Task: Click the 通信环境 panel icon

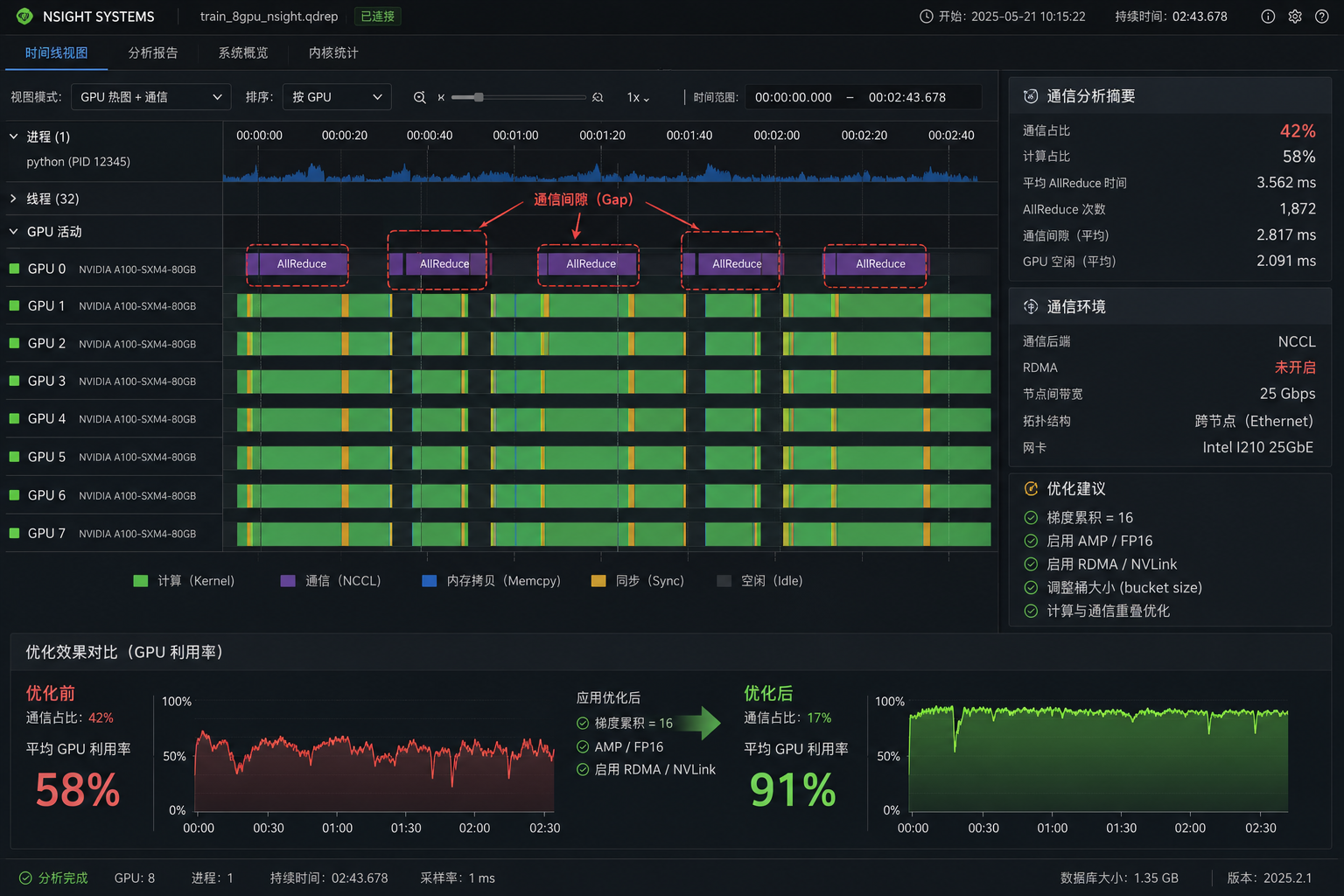Action: (x=1031, y=307)
